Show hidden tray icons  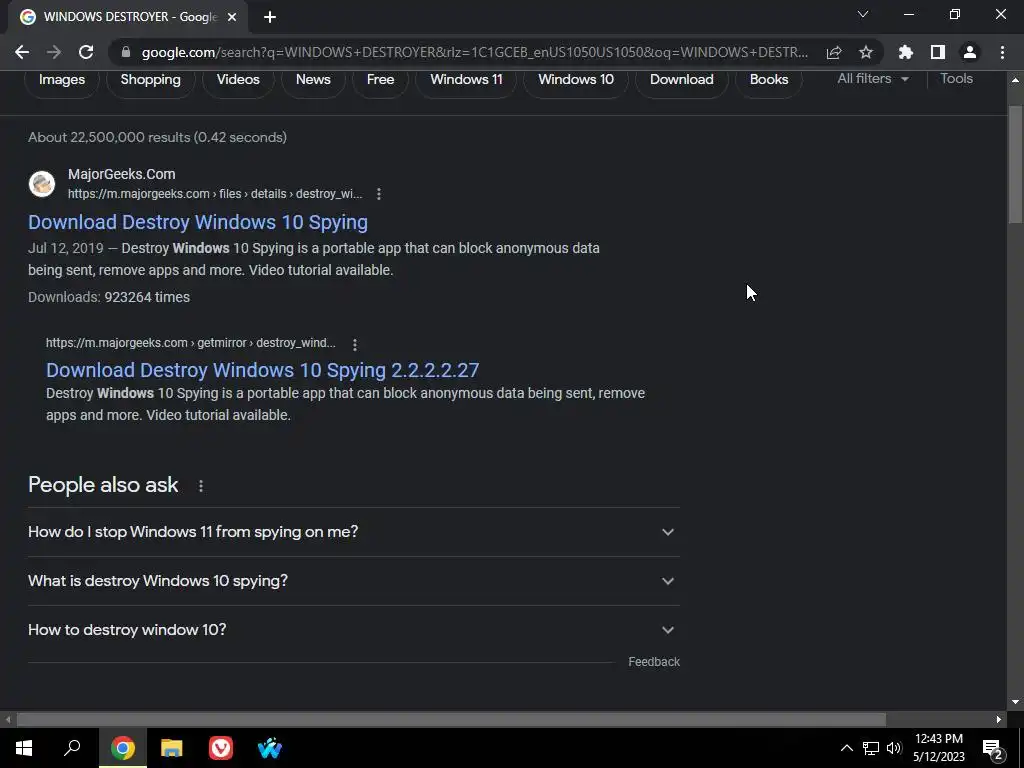pos(846,748)
